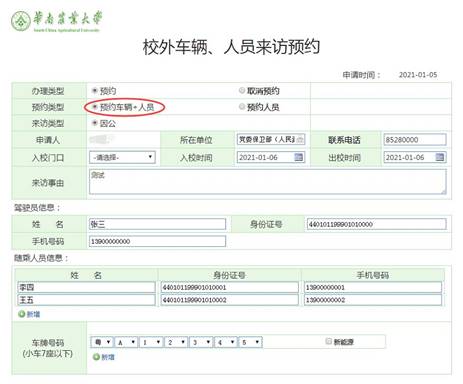The width and height of the screenshot is (463, 384).
Task: Click the 入校时间 date field
Action: [x=271, y=157]
